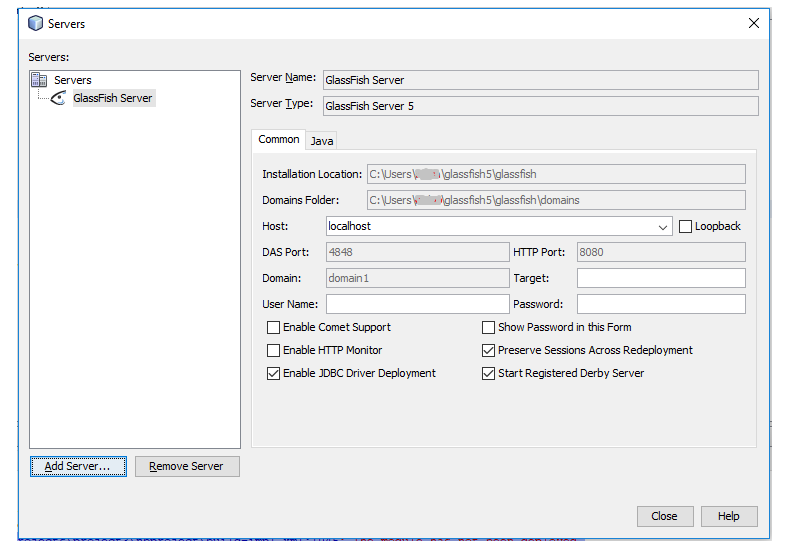The width and height of the screenshot is (785, 557).
Task: Click the GlassFish fish icon in tree
Action: pyautogui.click(x=59, y=98)
